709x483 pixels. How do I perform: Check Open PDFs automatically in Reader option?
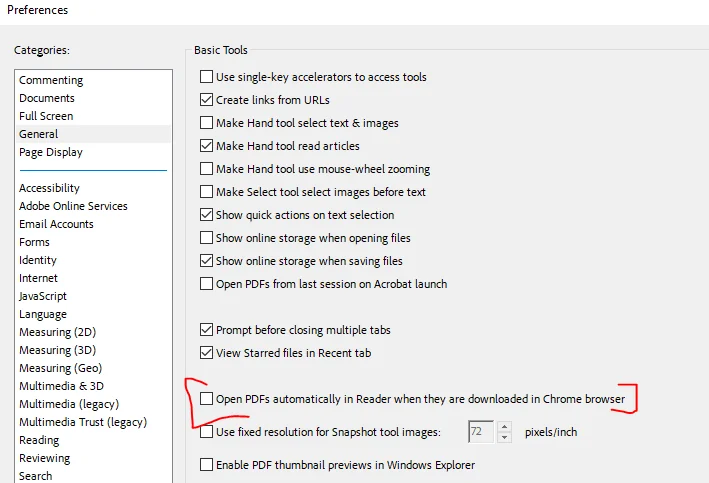tap(207, 399)
